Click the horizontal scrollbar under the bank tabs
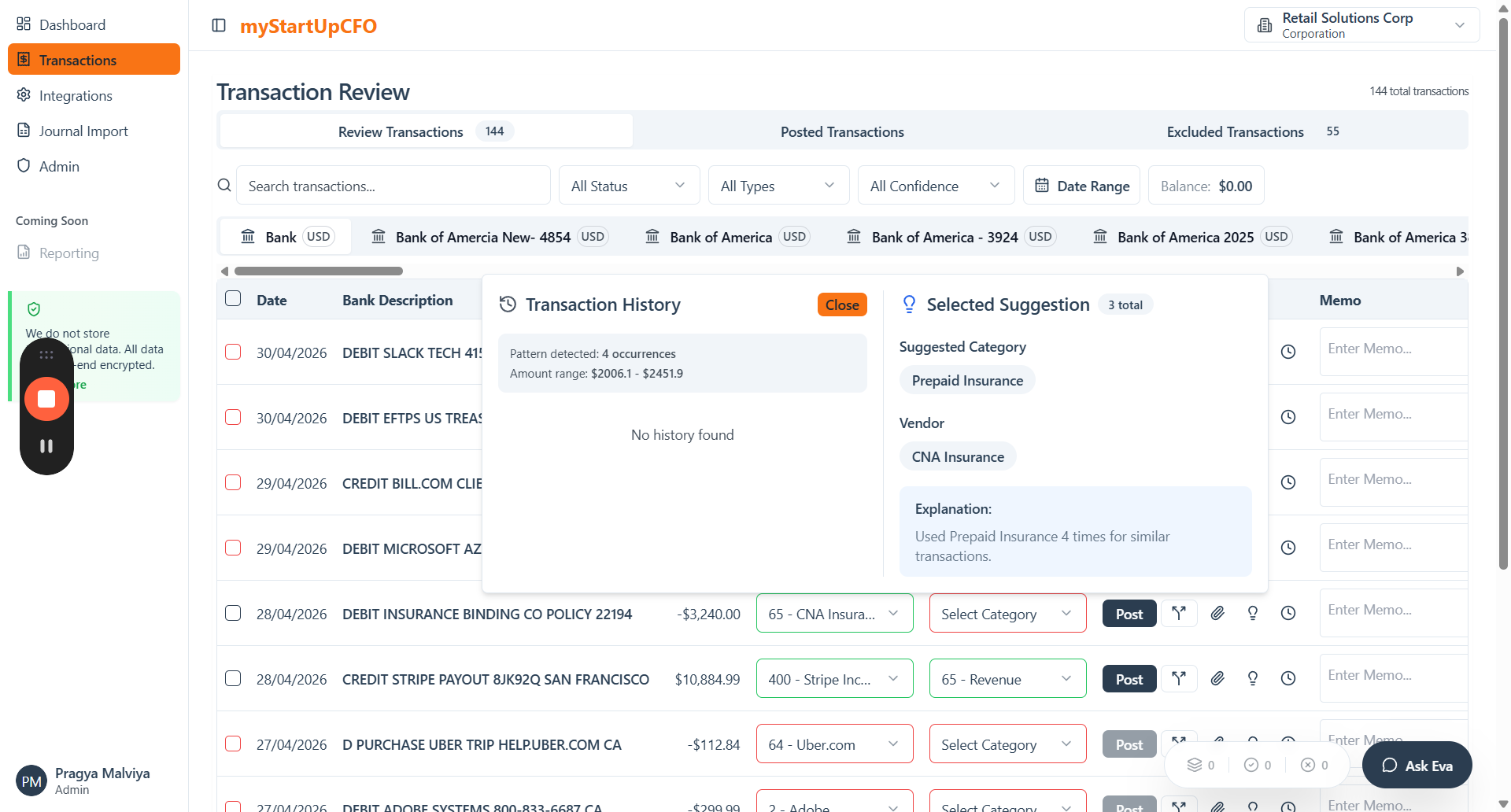This screenshot has width=1511, height=812. click(319, 271)
